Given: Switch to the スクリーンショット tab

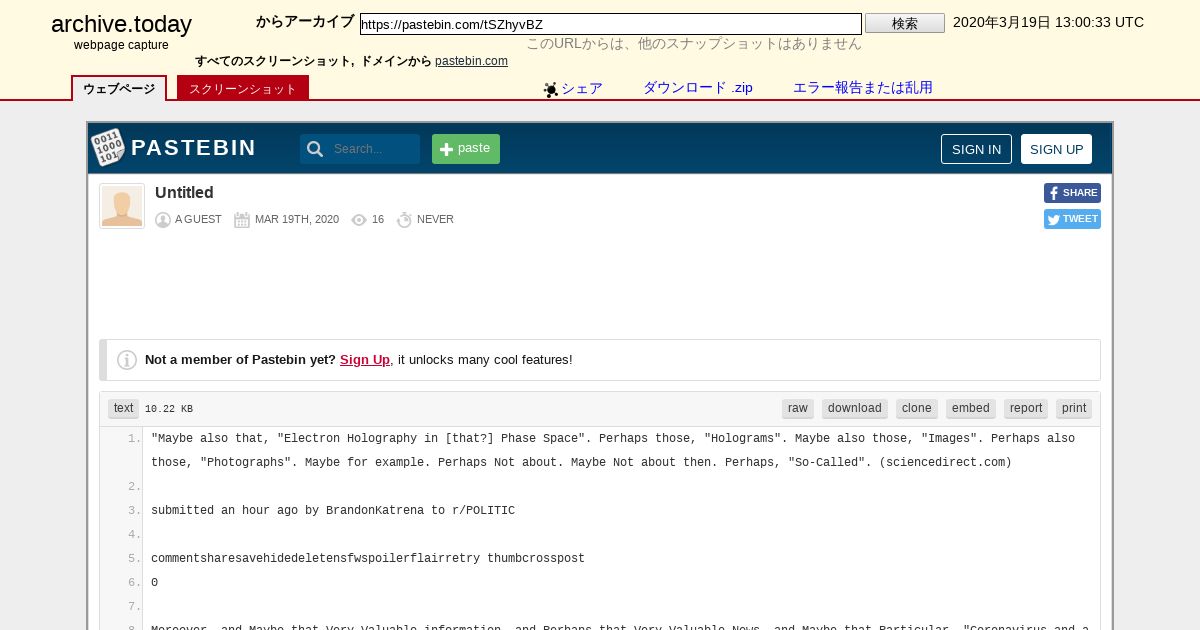Looking at the screenshot, I should (x=243, y=88).
